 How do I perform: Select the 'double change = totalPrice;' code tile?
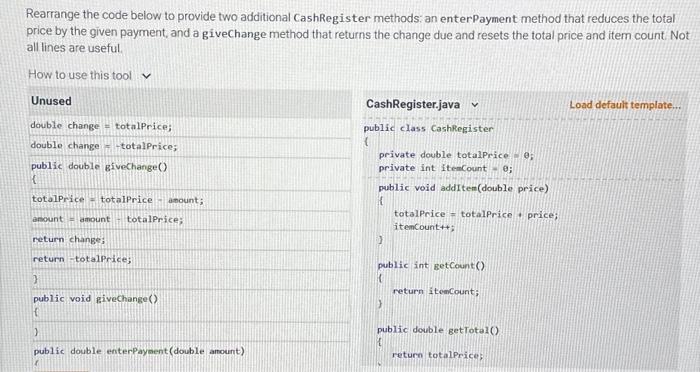[190, 126]
